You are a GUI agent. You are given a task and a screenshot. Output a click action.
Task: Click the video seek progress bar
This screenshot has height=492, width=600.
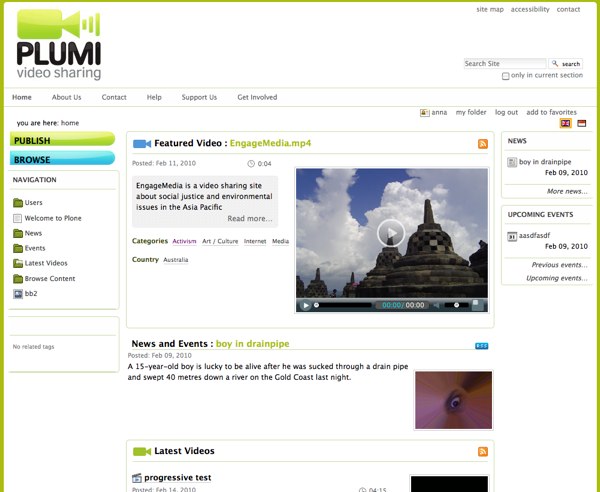click(x=345, y=305)
